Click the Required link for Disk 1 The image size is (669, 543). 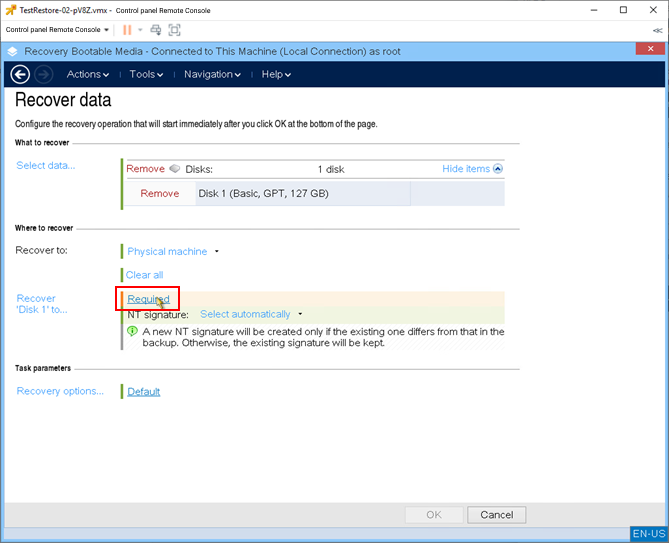point(148,299)
